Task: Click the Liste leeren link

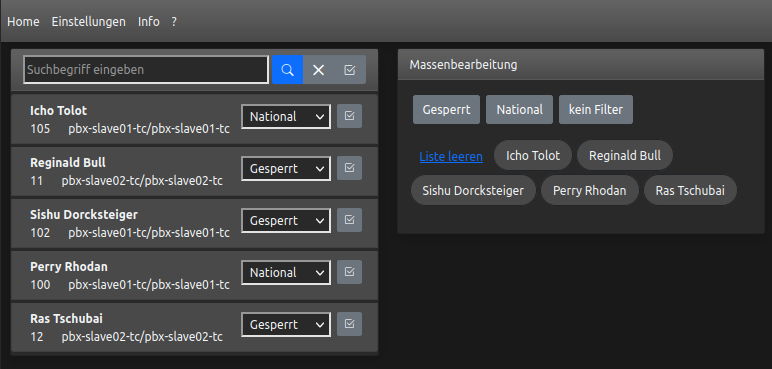Action: coord(451,157)
